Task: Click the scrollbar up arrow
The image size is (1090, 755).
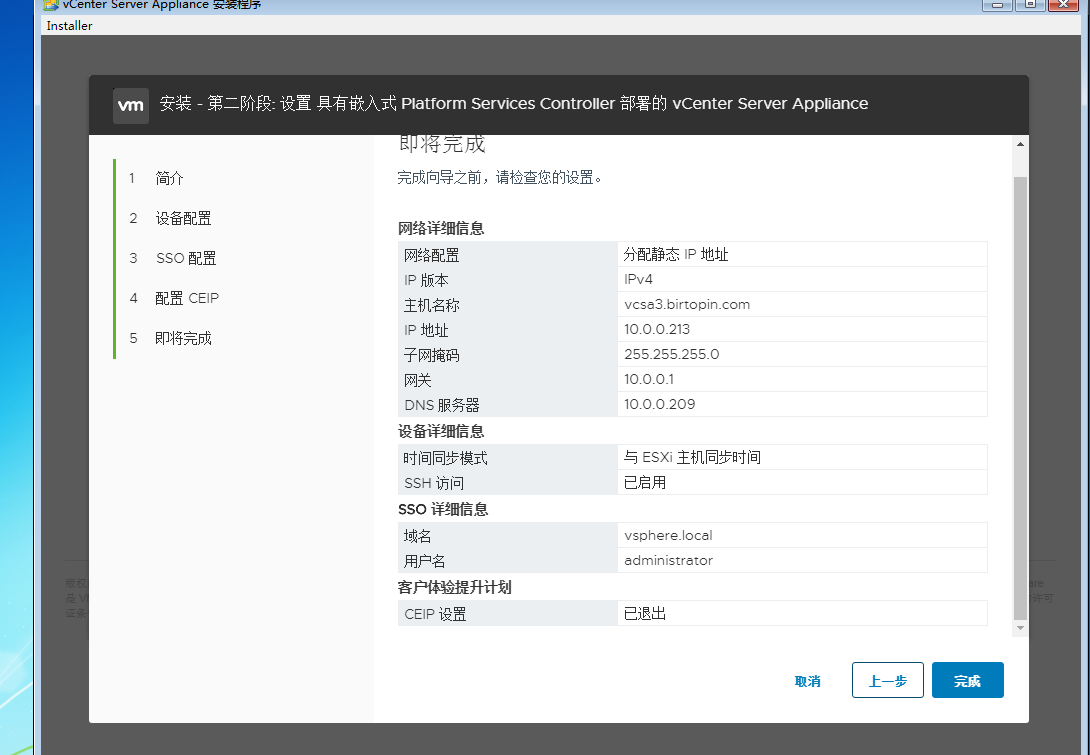Action: (1020, 145)
